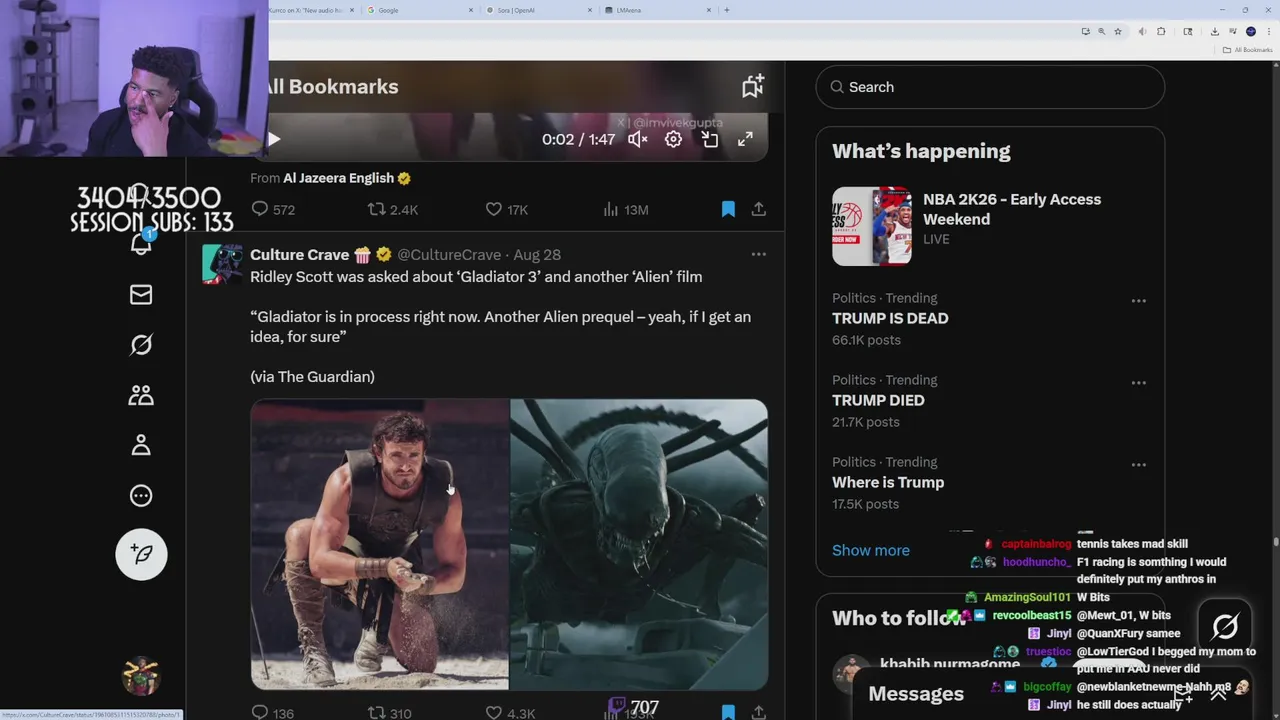Open the Notifications bell in sidebar
This screenshot has height=720, width=1280.
coord(141,244)
